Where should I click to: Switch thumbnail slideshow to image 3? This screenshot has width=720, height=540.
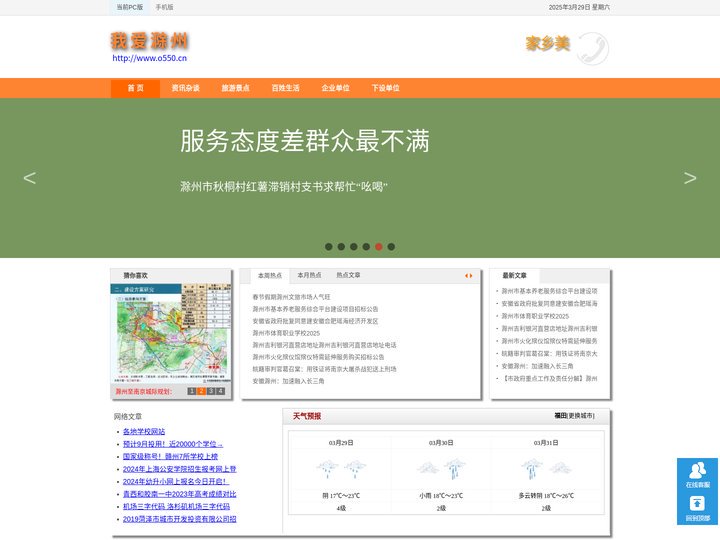point(211,391)
